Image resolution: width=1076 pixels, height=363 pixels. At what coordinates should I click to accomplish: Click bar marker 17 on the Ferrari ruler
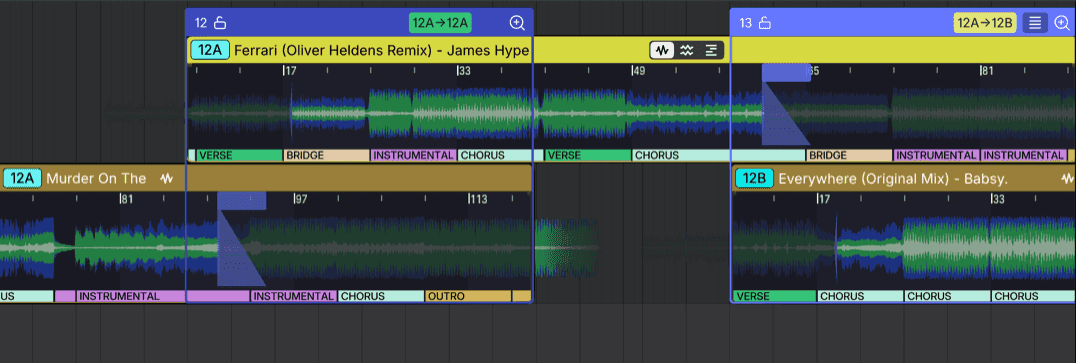[290, 71]
